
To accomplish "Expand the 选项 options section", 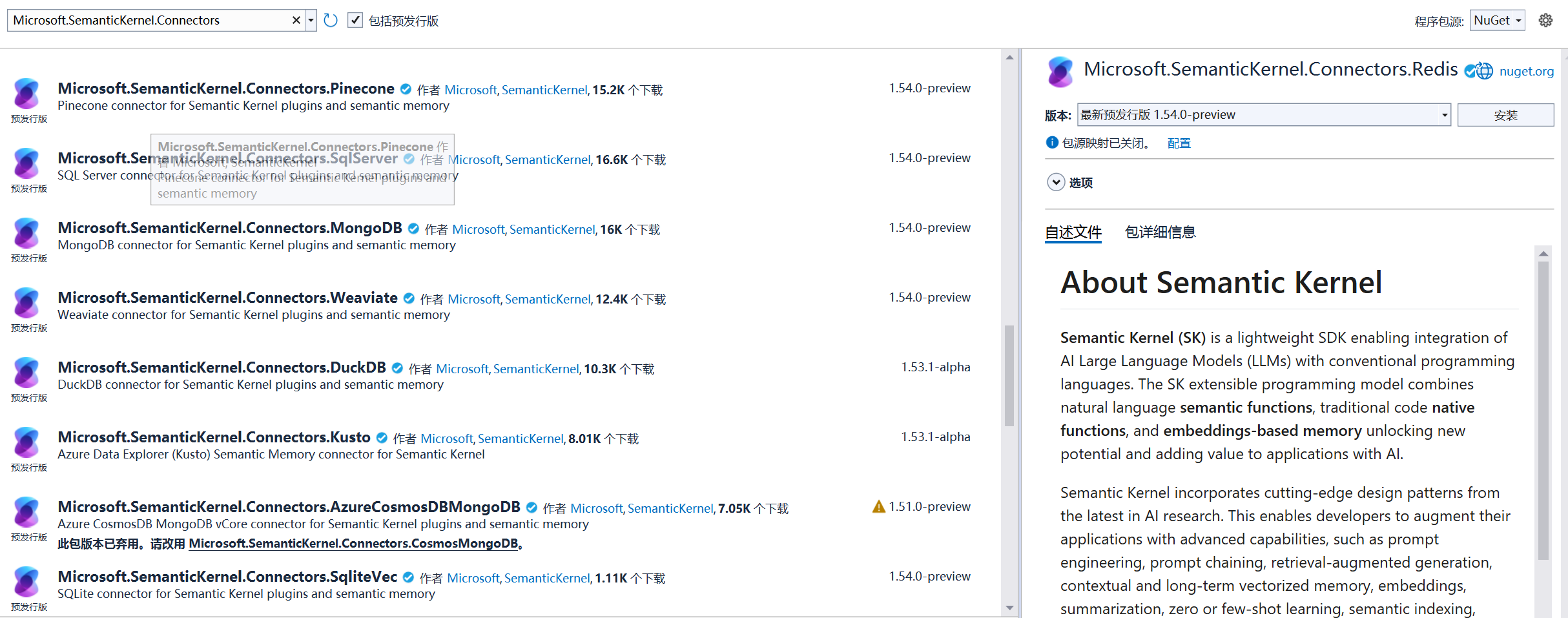I will pyautogui.click(x=1056, y=182).
